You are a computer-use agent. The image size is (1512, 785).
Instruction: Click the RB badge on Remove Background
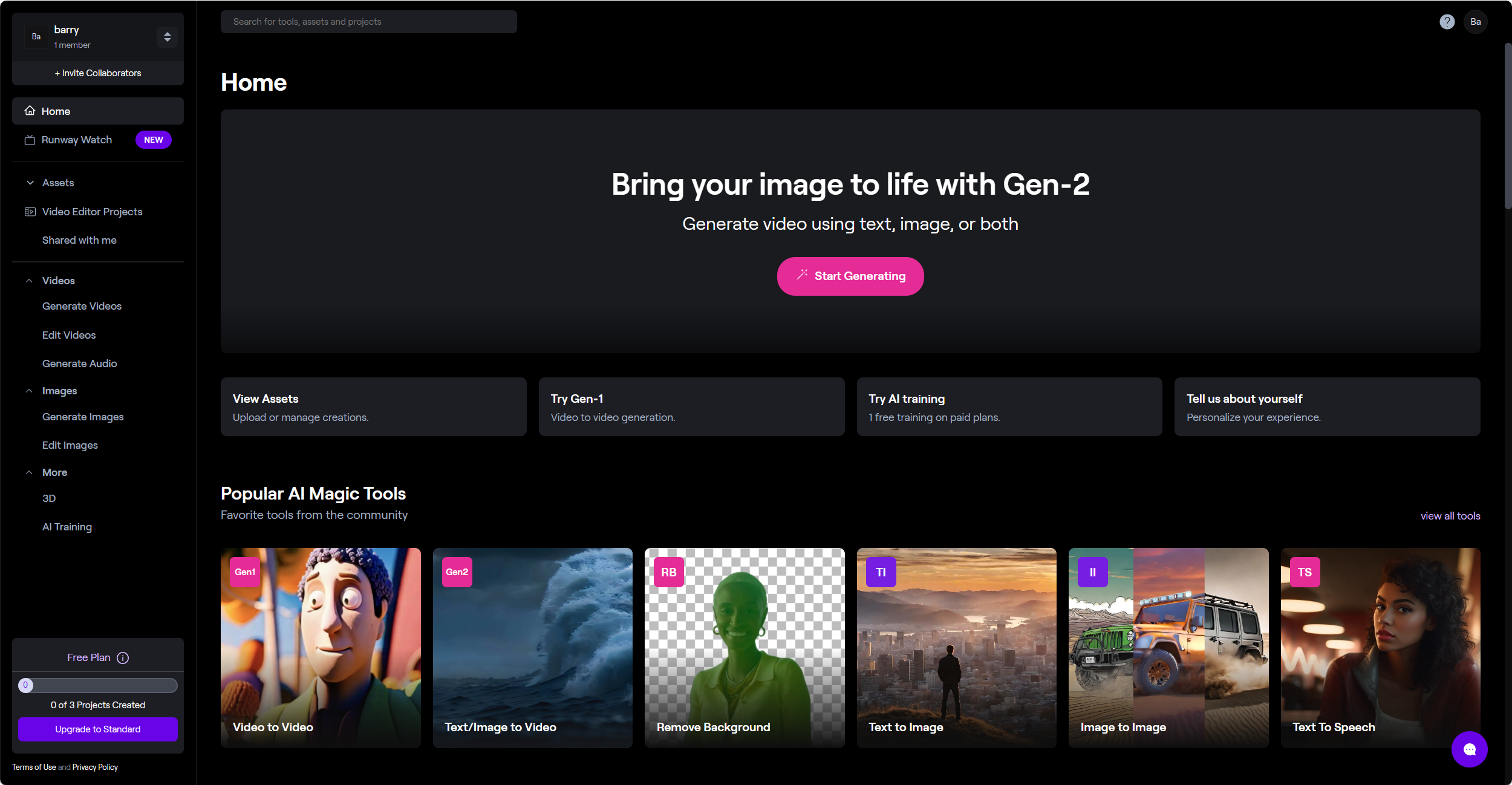coord(669,572)
